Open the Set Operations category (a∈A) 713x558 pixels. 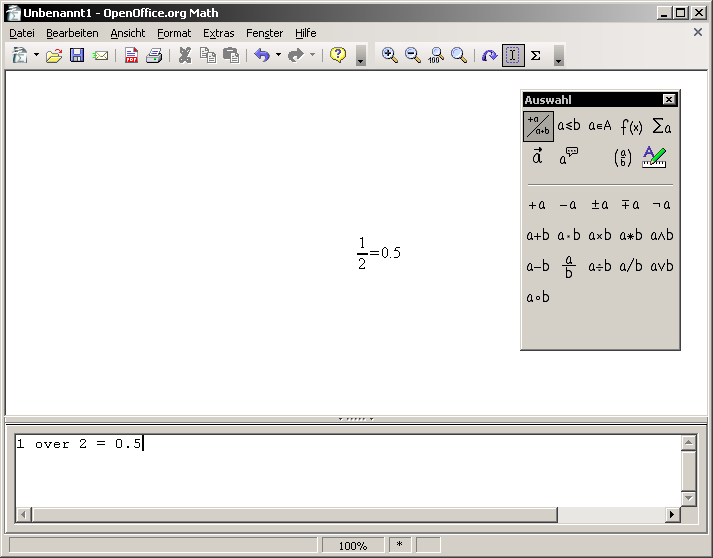click(600, 126)
